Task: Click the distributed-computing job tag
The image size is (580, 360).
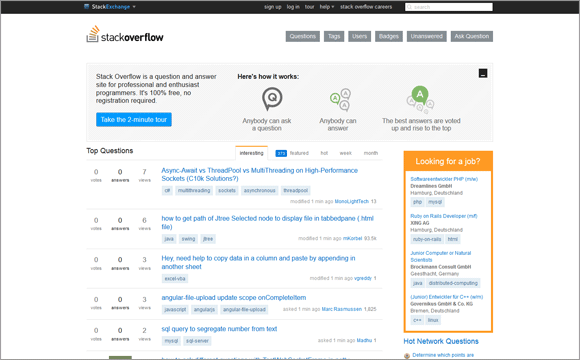Action: pyautogui.click(x=453, y=283)
